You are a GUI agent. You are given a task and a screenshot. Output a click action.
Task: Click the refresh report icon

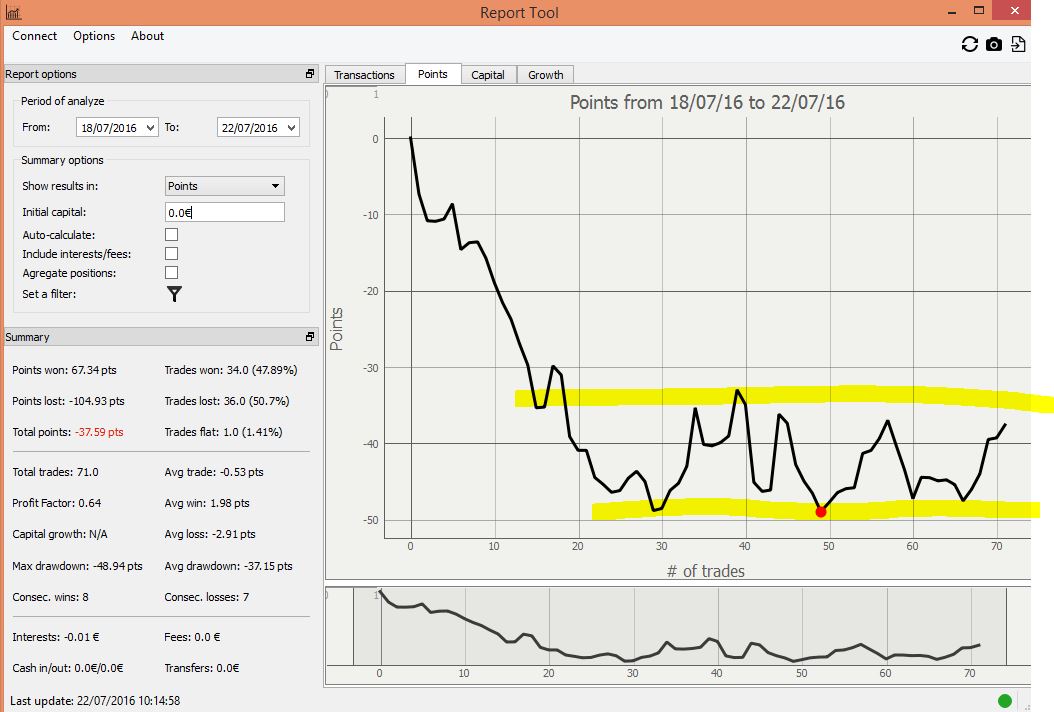(x=969, y=44)
